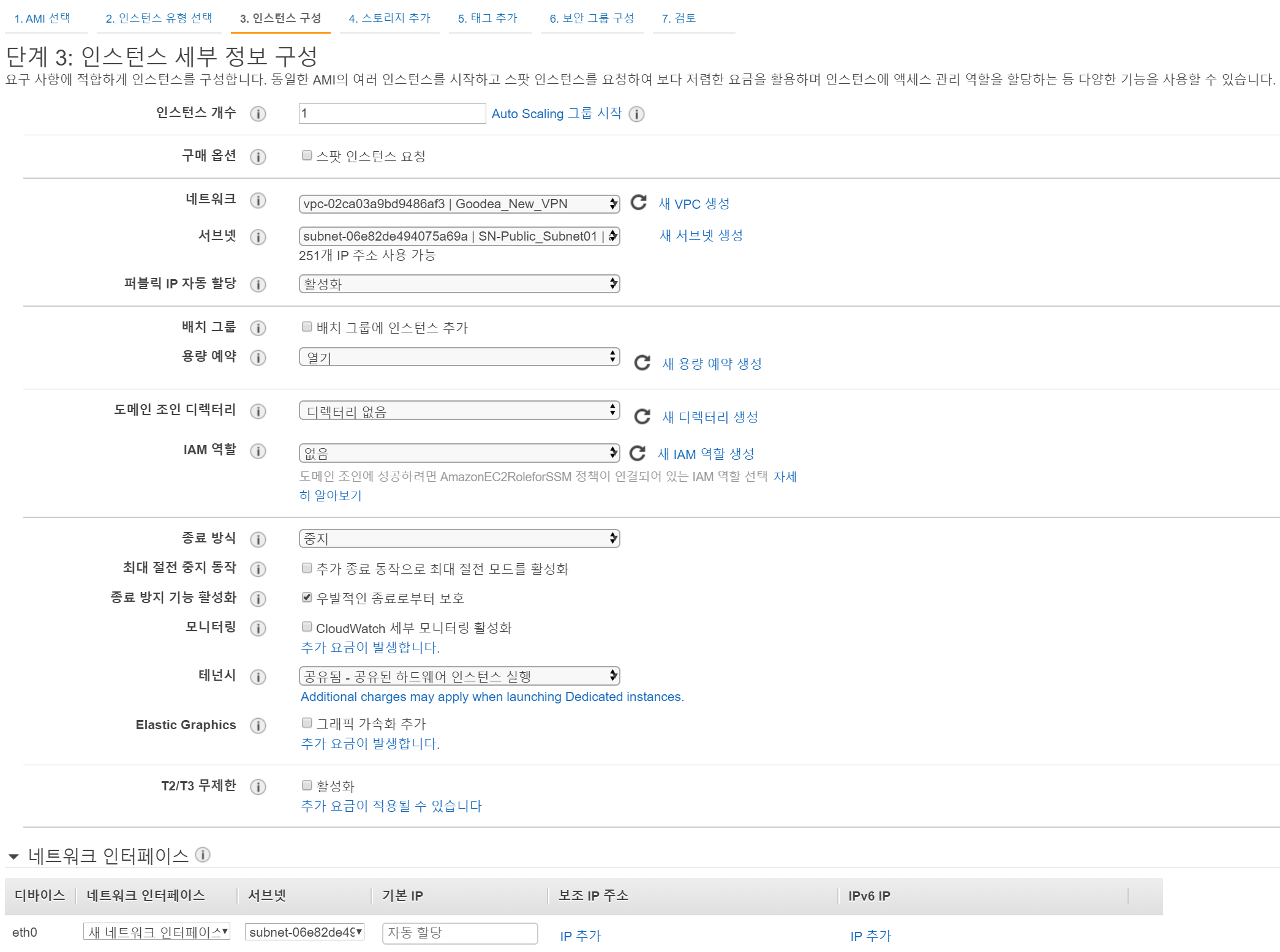Switch to the 6. 보안 그룹 구성 tab
The width and height of the screenshot is (1280, 952).
click(592, 18)
